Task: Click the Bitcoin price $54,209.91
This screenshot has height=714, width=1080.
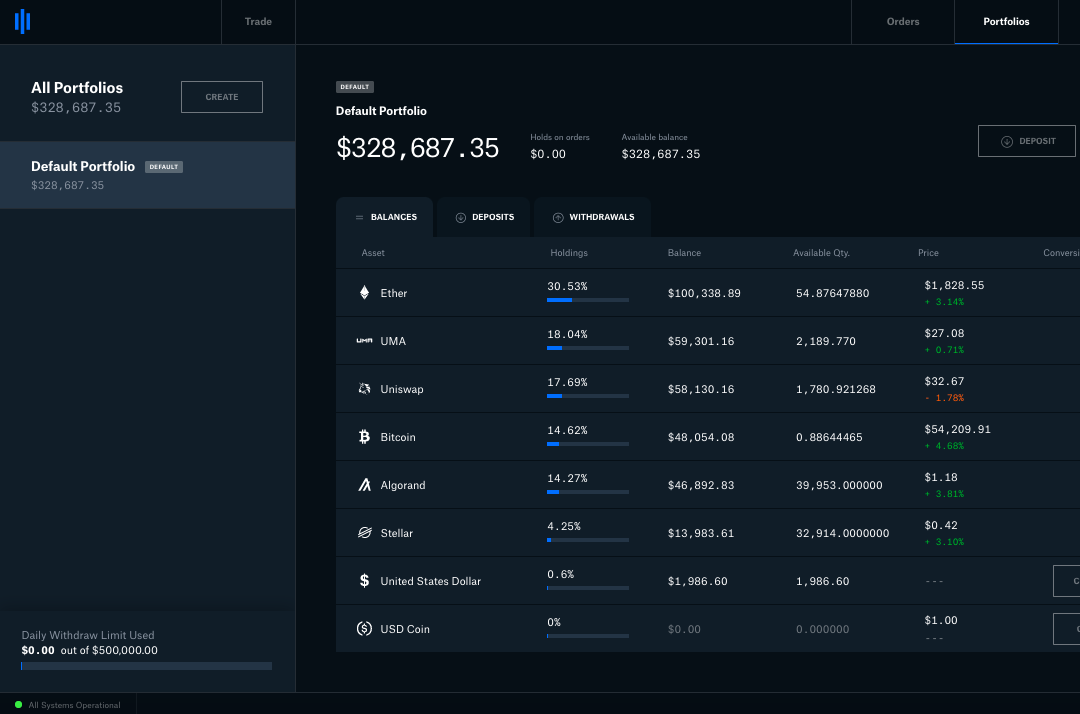Action: point(957,430)
